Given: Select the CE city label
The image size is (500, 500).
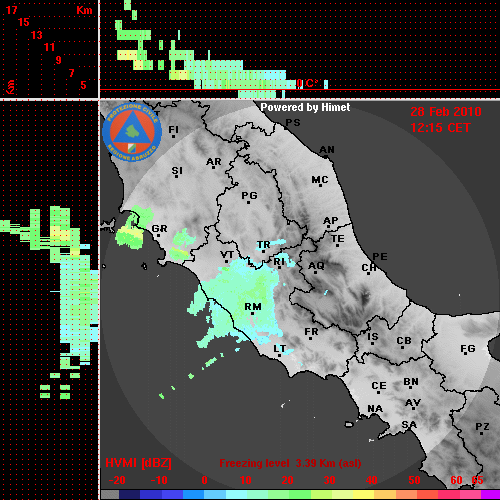Looking at the screenshot, I should tap(379, 386).
